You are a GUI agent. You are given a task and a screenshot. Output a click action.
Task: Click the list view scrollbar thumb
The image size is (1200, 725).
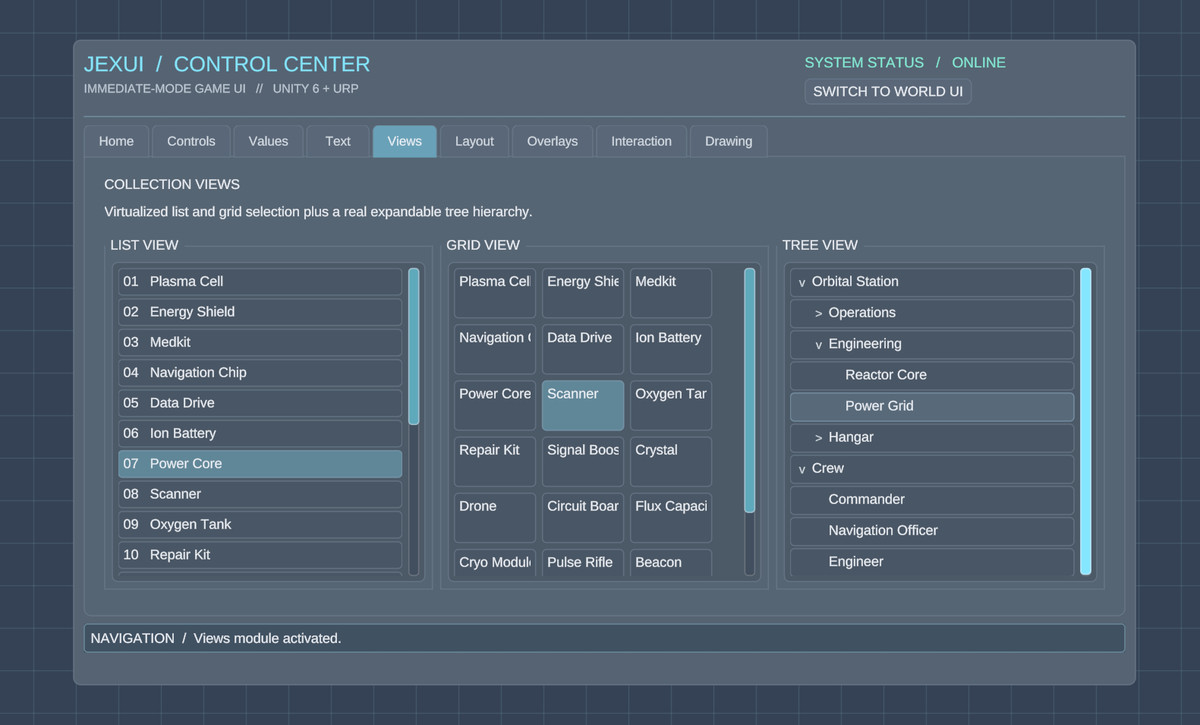click(x=414, y=346)
